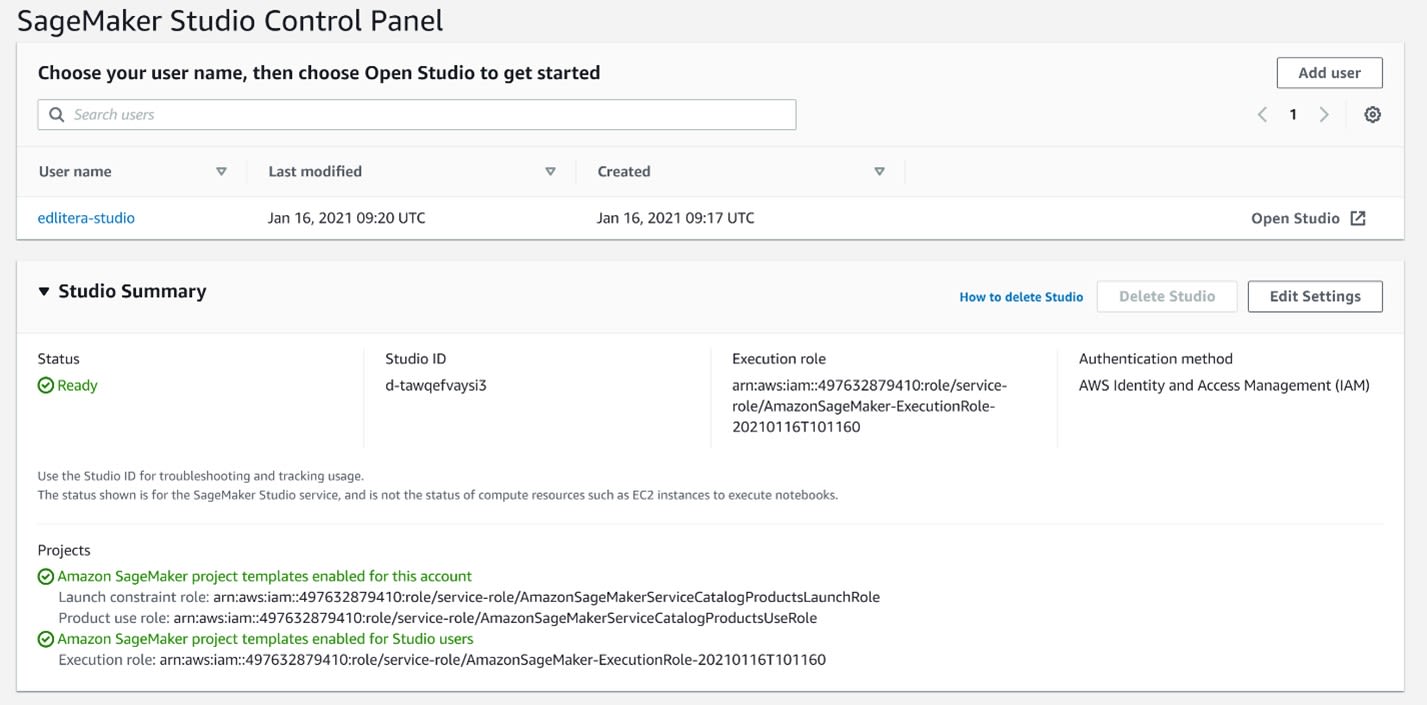Click the Projects heading

[x=64, y=550]
